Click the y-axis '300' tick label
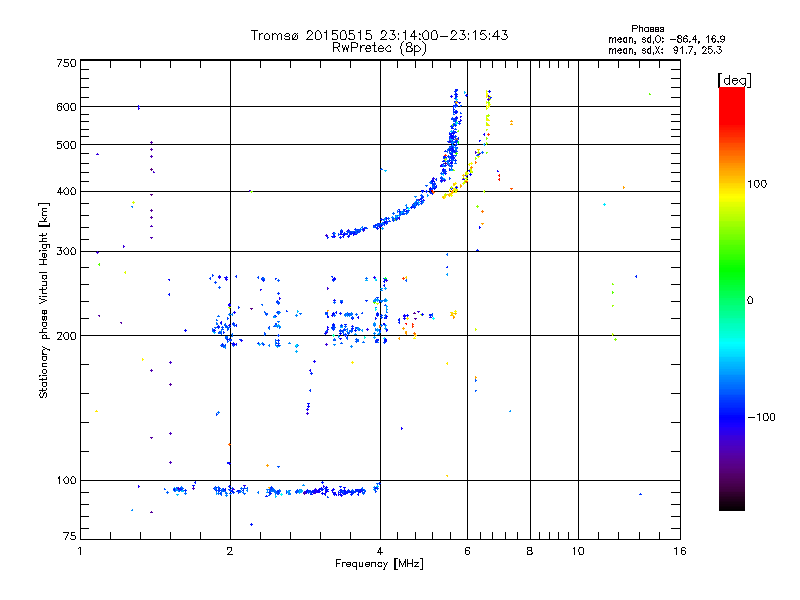 pyautogui.click(x=66, y=252)
